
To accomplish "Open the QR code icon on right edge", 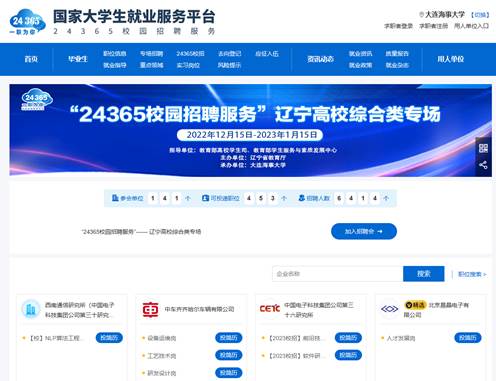I will (x=483, y=148).
